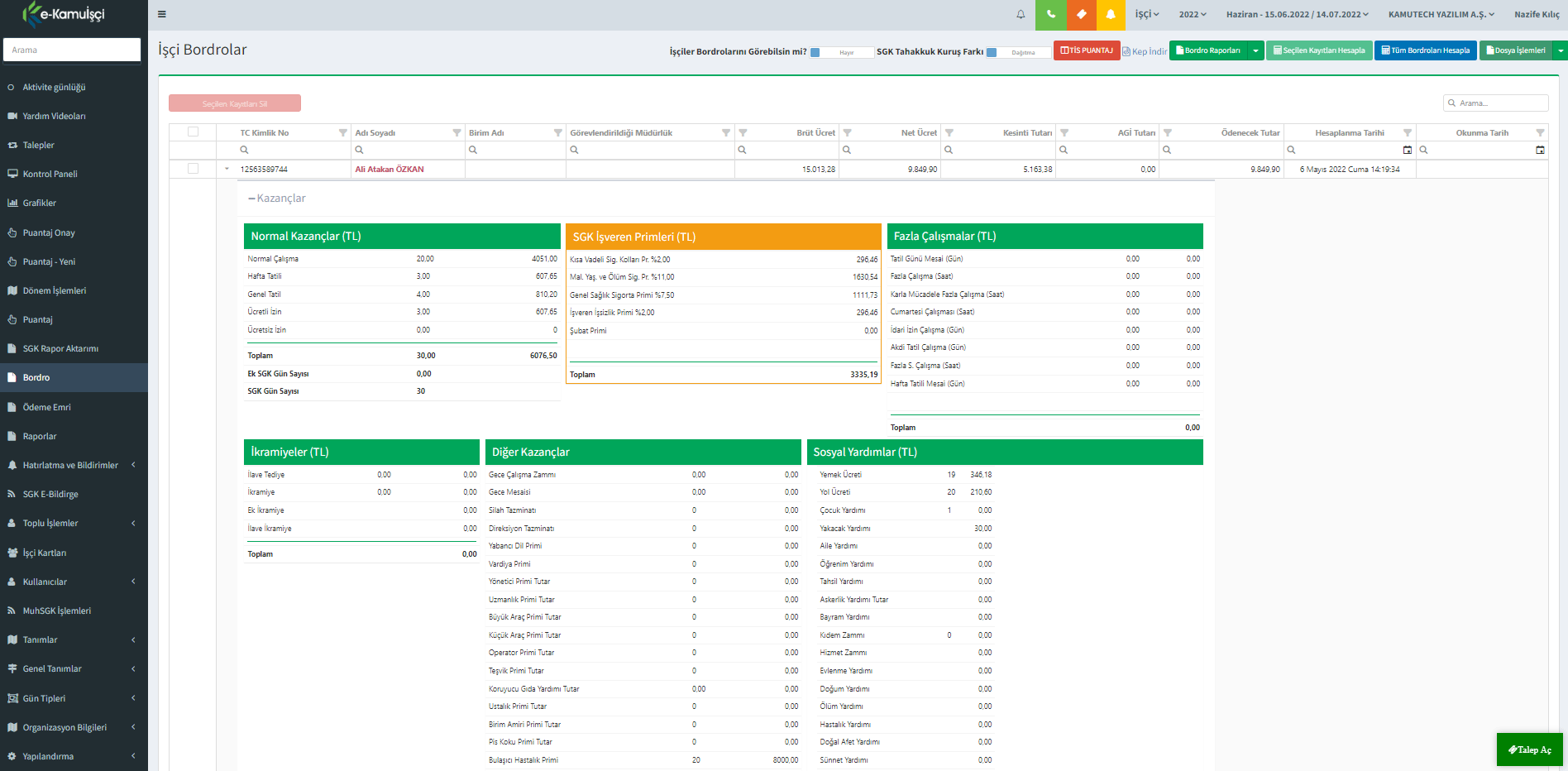Check the Ali Atakan ÖZKAN row checkbox
This screenshot has height=771, width=1568.
pyautogui.click(x=193, y=169)
